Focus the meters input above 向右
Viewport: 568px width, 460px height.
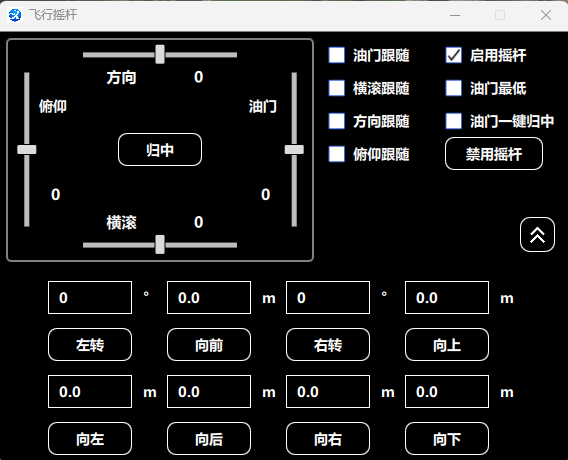[x=328, y=392]
